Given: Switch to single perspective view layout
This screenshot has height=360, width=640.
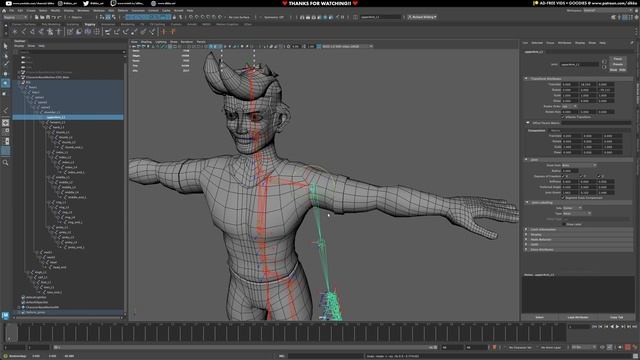Looking at the screenshot, I should (x=5, y=122).
